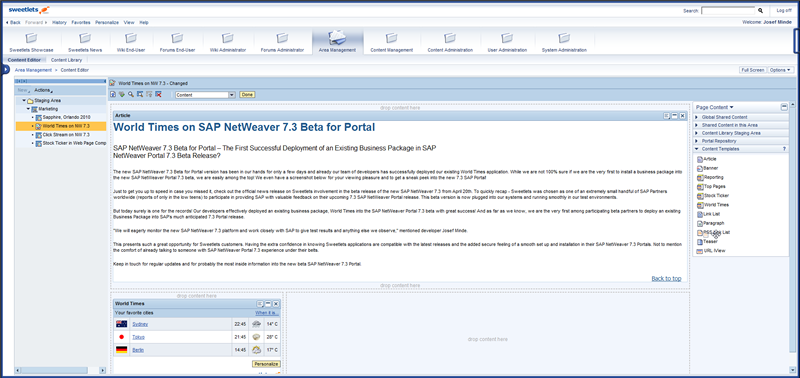Select the URL iView content template
The width and height of the screenshot is (800, 378).
click(711, 250)
